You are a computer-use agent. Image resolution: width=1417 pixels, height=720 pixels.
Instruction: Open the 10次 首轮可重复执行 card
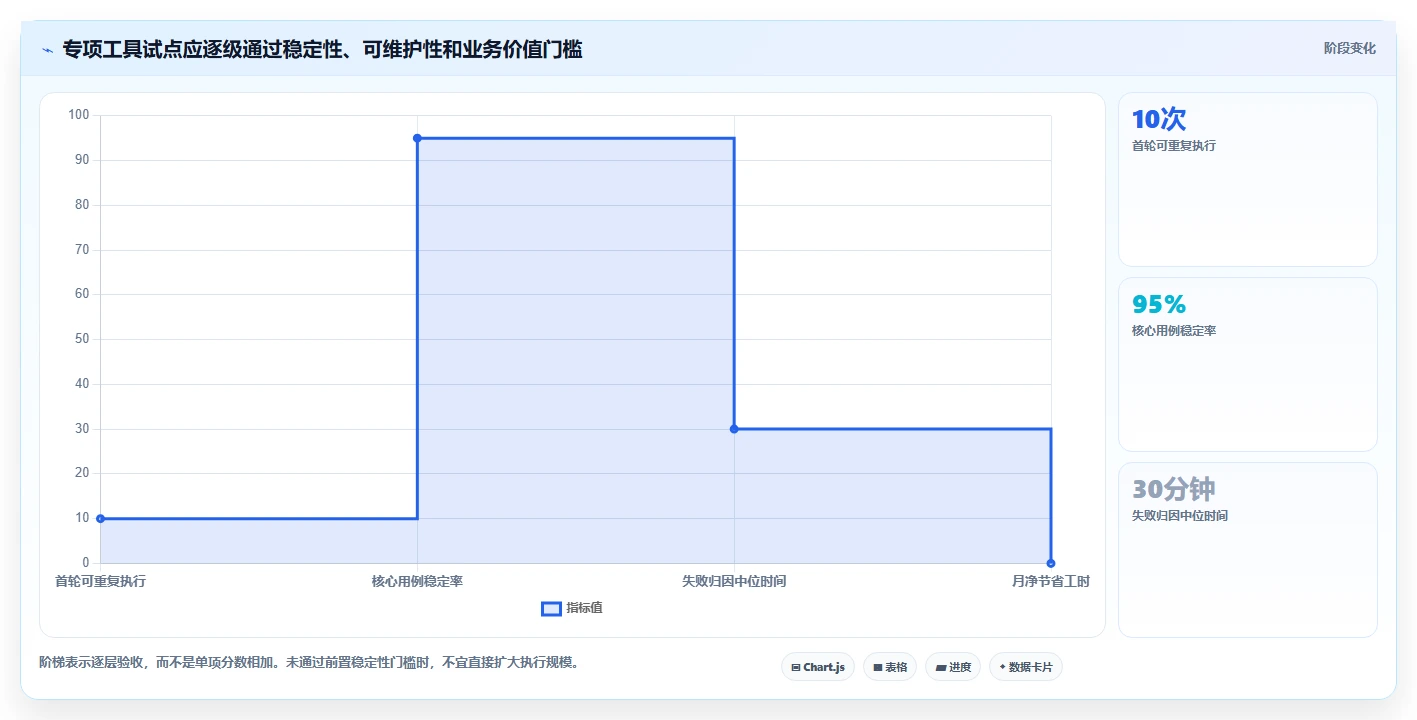[x=1248, y=180]
